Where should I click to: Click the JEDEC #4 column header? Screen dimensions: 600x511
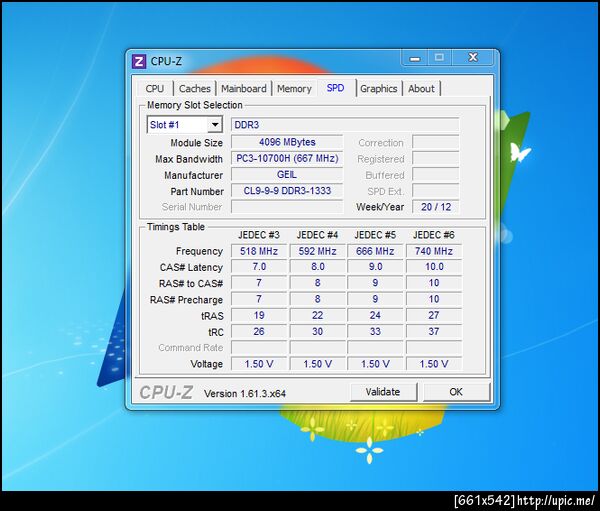[x=317, y=235]
